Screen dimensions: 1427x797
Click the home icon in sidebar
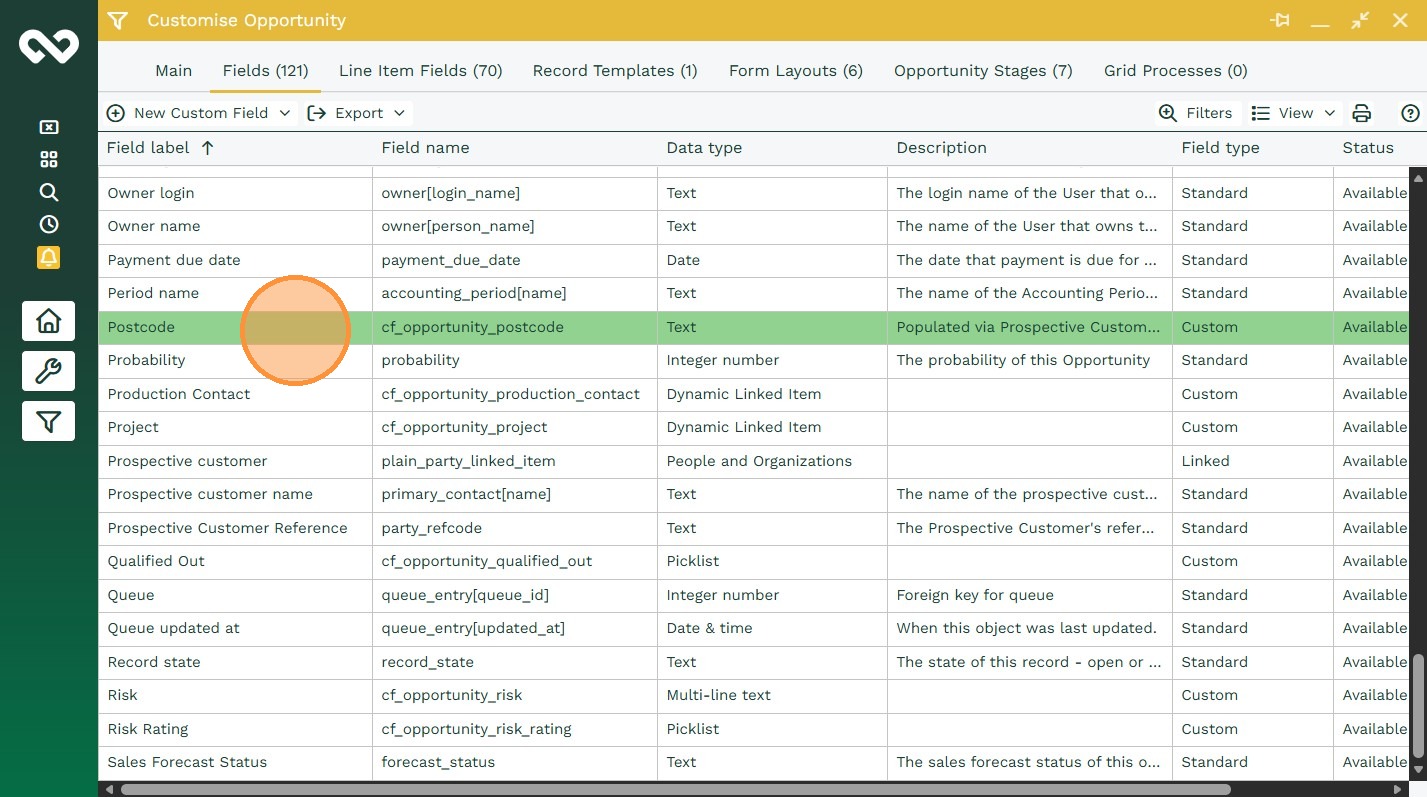point(48,321)
